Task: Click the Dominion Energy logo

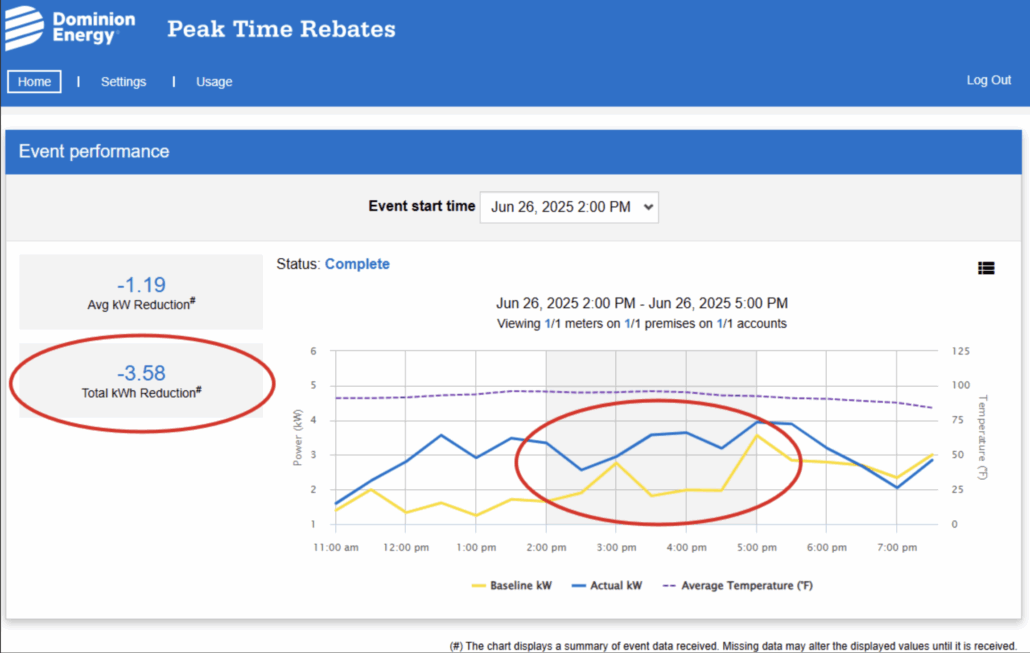Action: pos(70,28)
